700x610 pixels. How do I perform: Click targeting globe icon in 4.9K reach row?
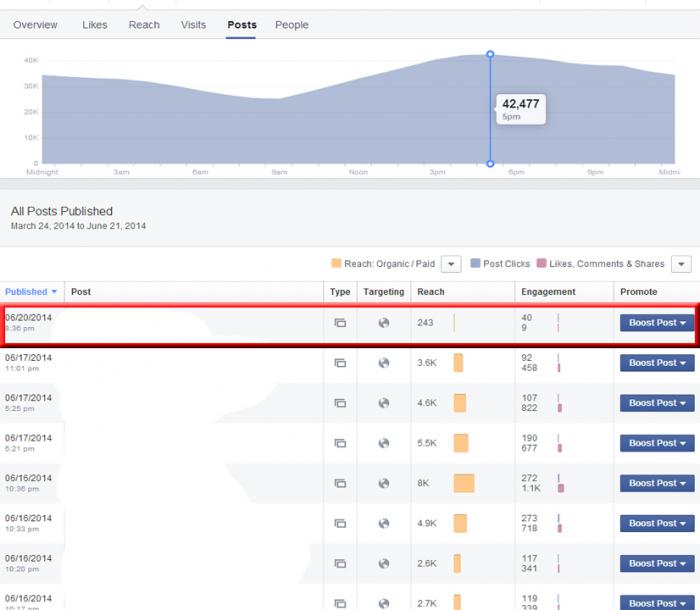click(384, 523)
